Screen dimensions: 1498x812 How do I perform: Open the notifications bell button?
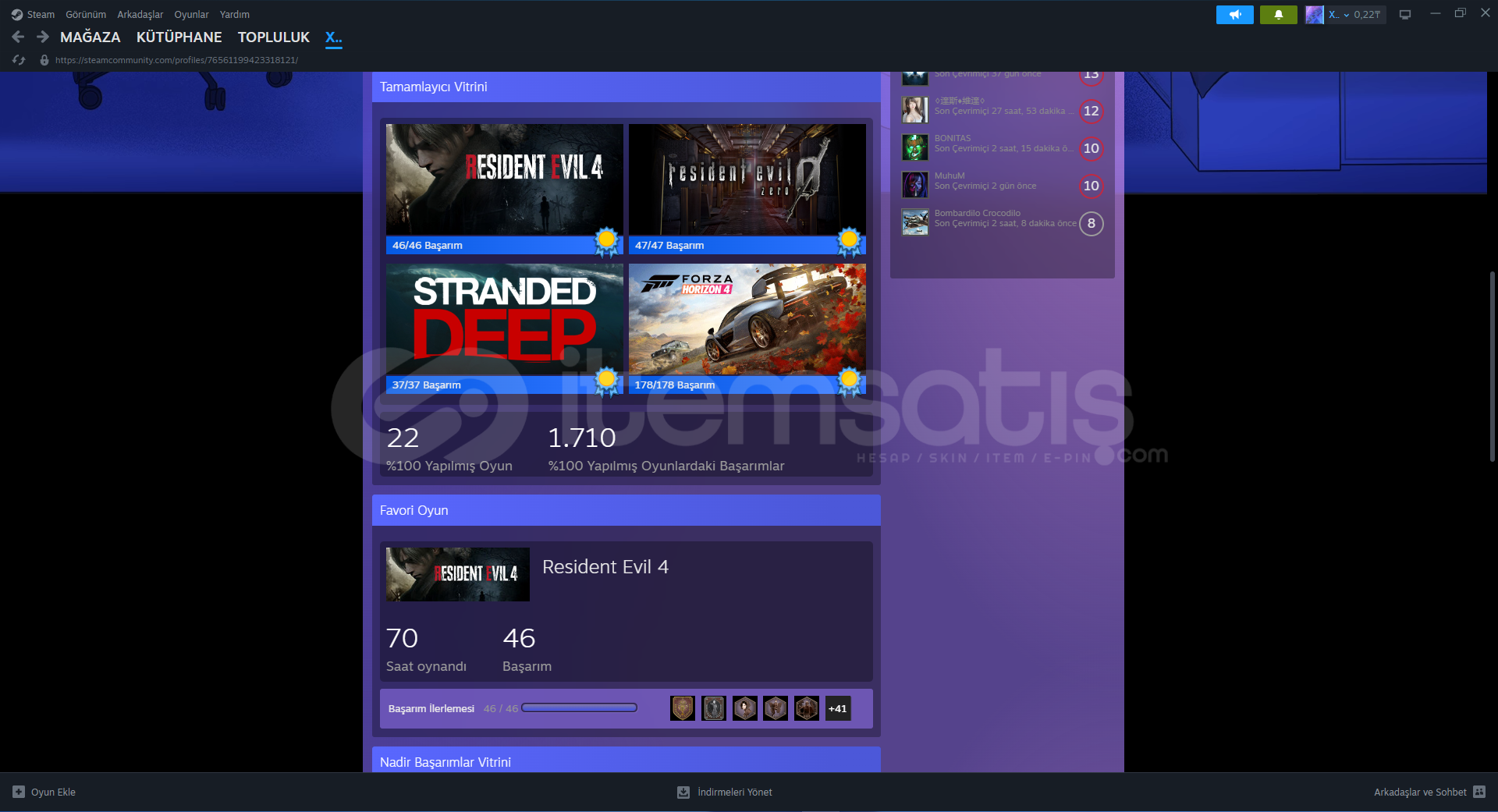tap(1278, 15)
